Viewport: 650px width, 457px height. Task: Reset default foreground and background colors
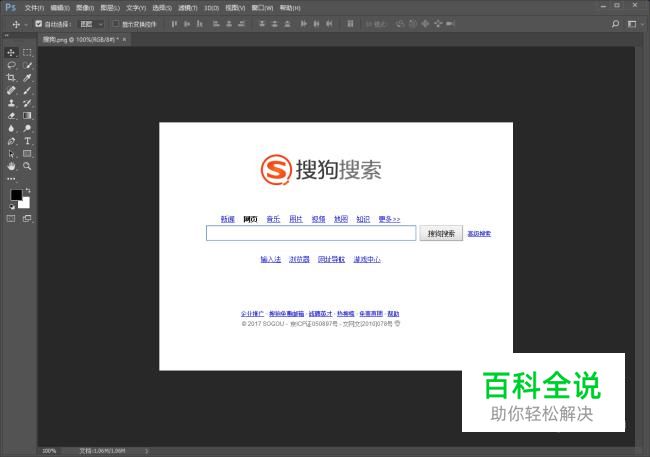tap(12, 206)
